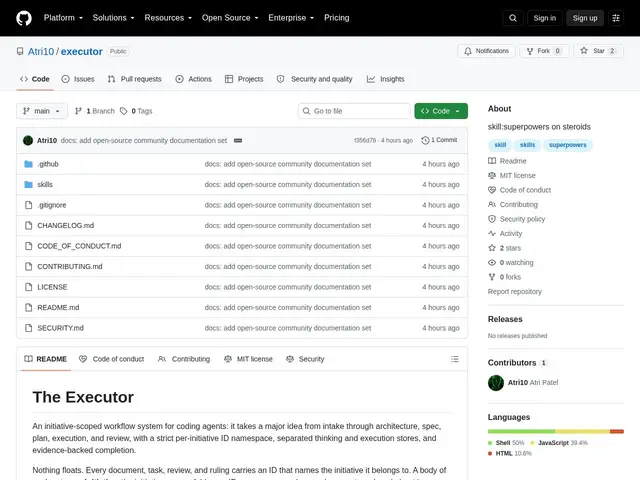Click the skills topic tag
This screenshot has width=640, height=480.
(x=527, y=145)
